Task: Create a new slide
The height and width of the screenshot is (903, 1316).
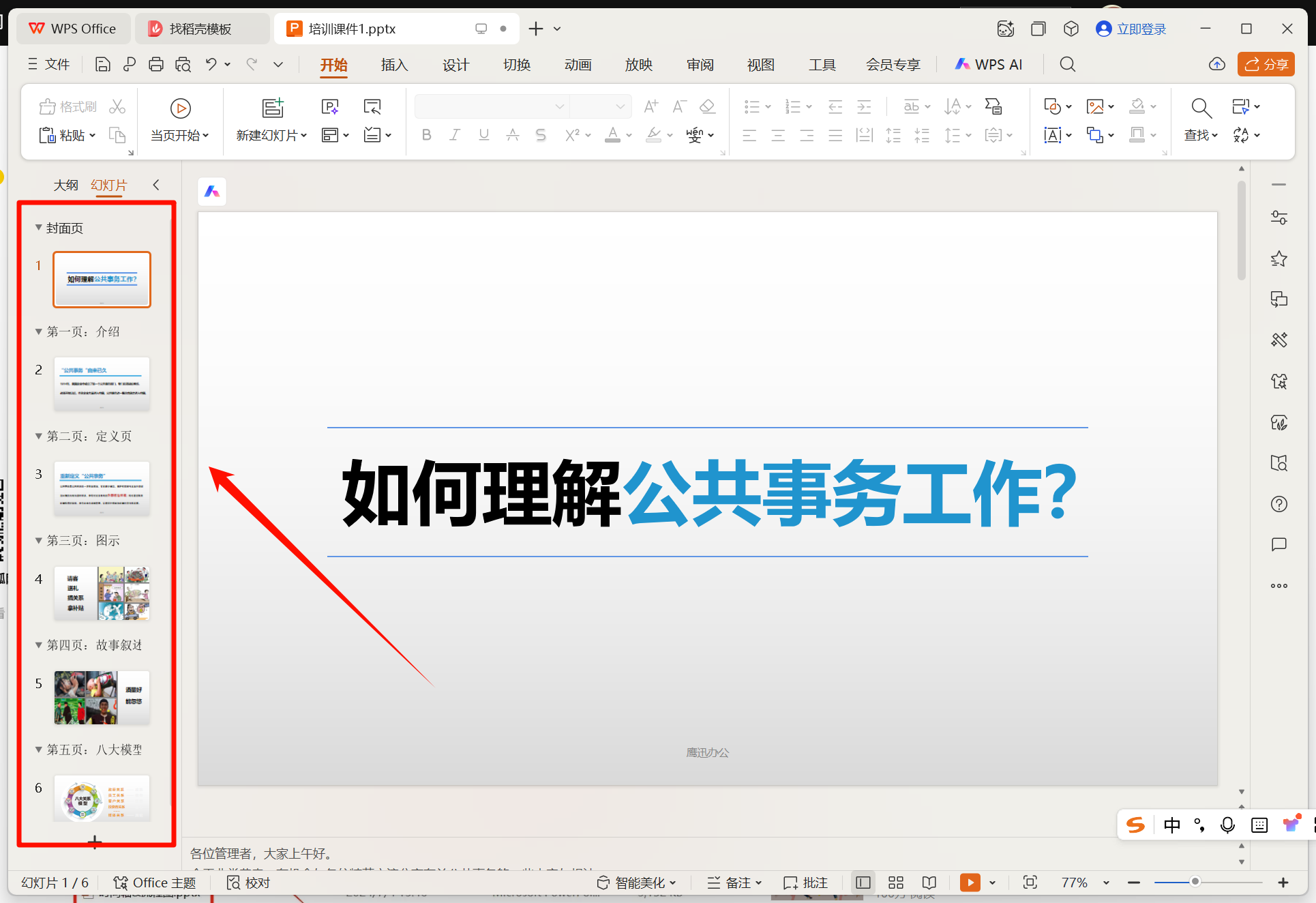Action: pyautogui.click(x=271, y=116)
